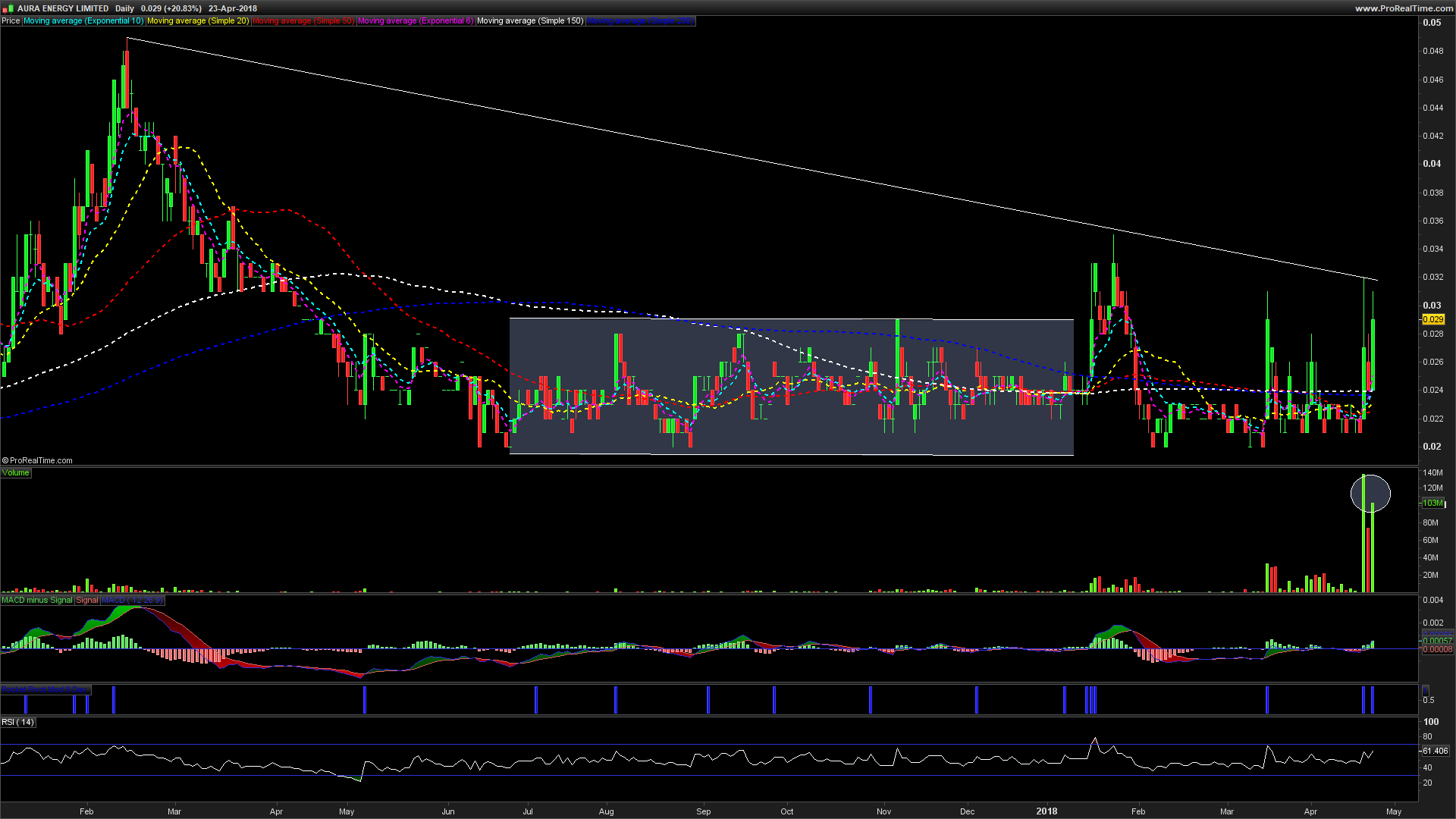Click the 0.04 price axis label
Image resolution: width=1456 pixels, height=819 pixels.
point(1432,164)
